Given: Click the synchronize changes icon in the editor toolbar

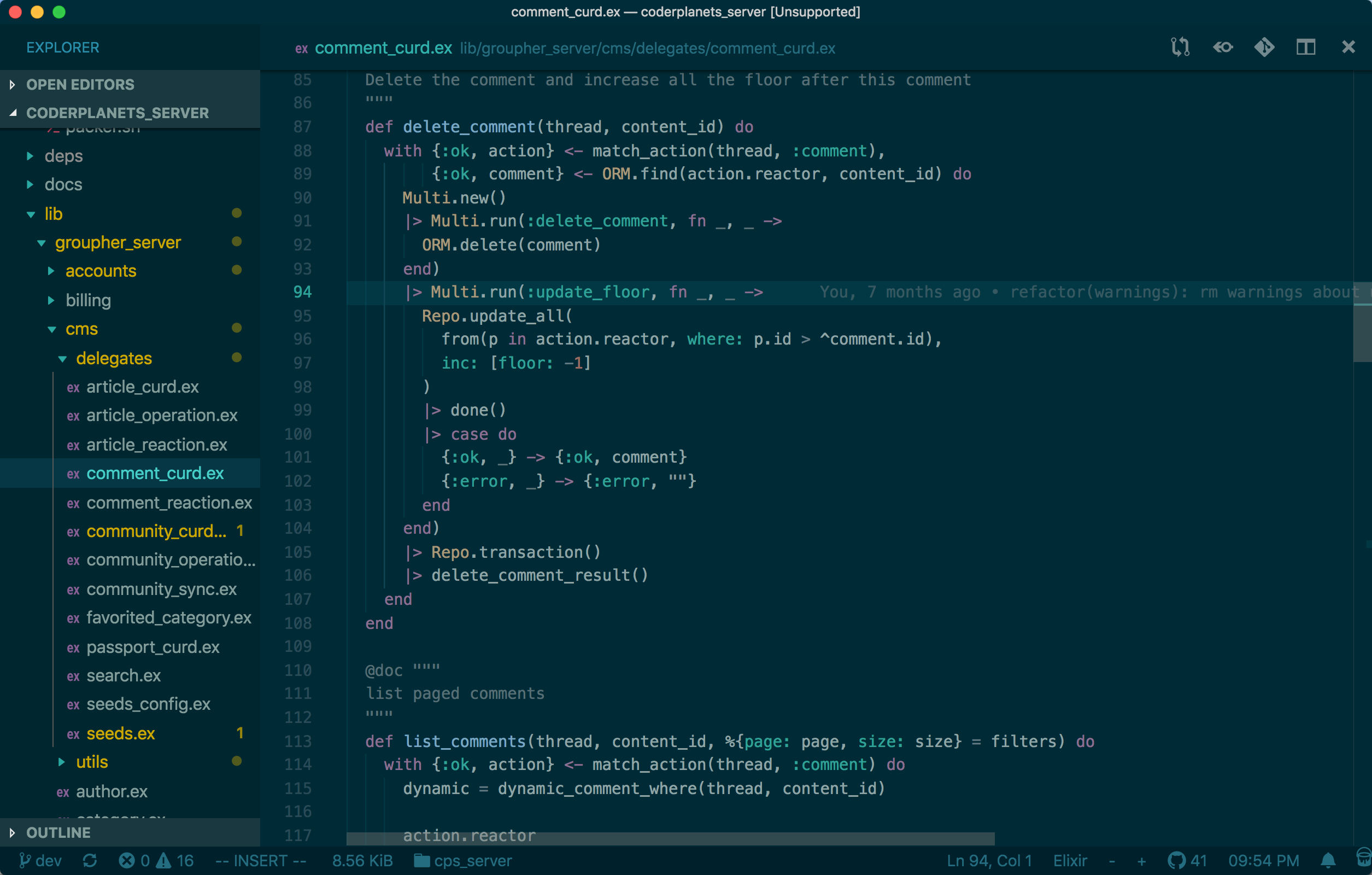Looking at the screenshot, I should (1180, 46).
